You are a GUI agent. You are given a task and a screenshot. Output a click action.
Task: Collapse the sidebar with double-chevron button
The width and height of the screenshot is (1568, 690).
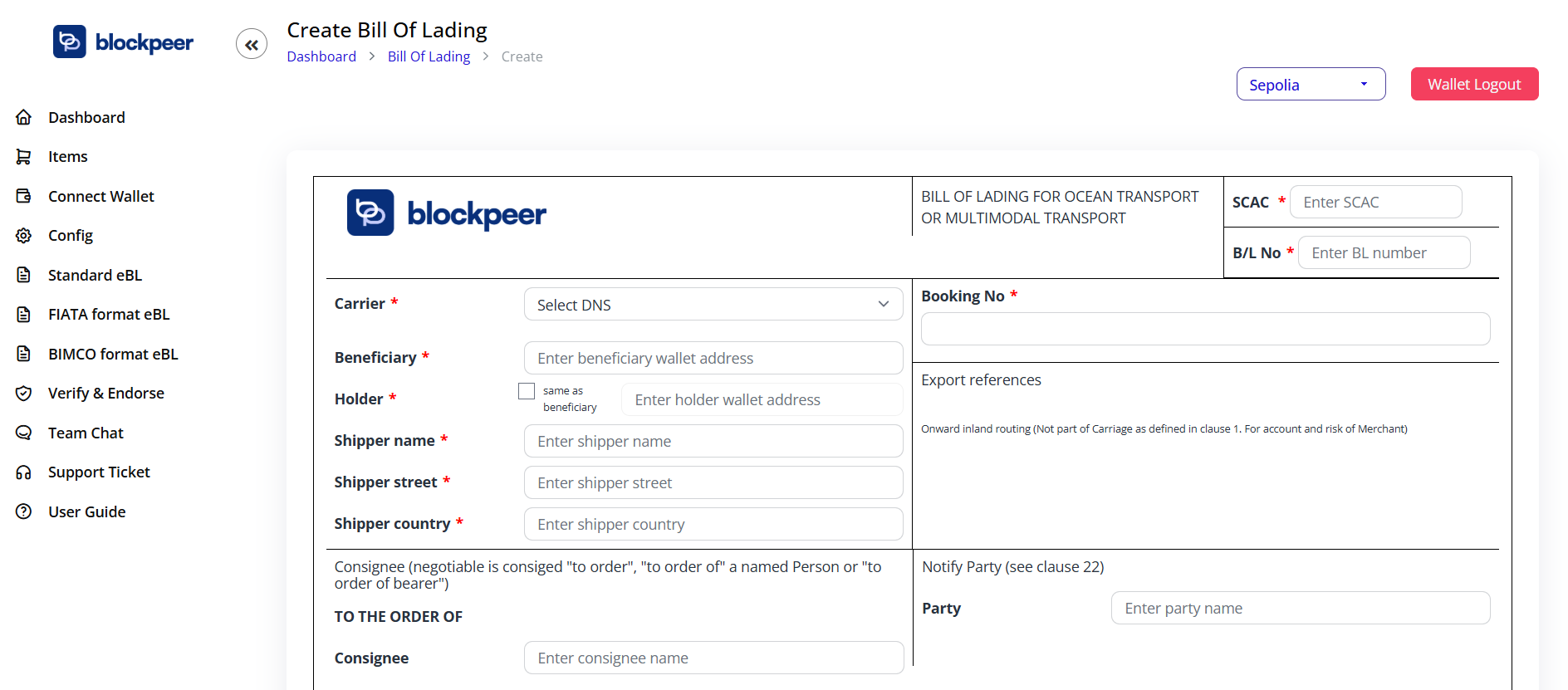coord(252,44)
